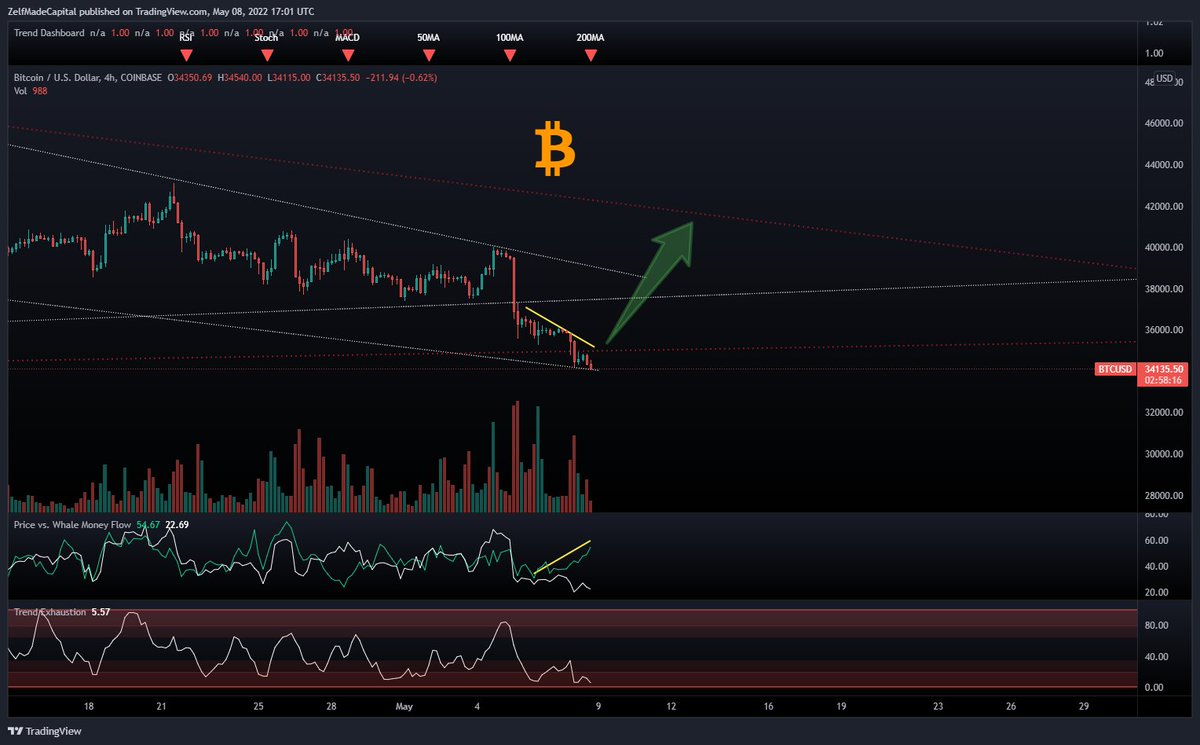
Task: Click the 60.00 Whale Money Flow axis label
Action: tap(1158, 540)
